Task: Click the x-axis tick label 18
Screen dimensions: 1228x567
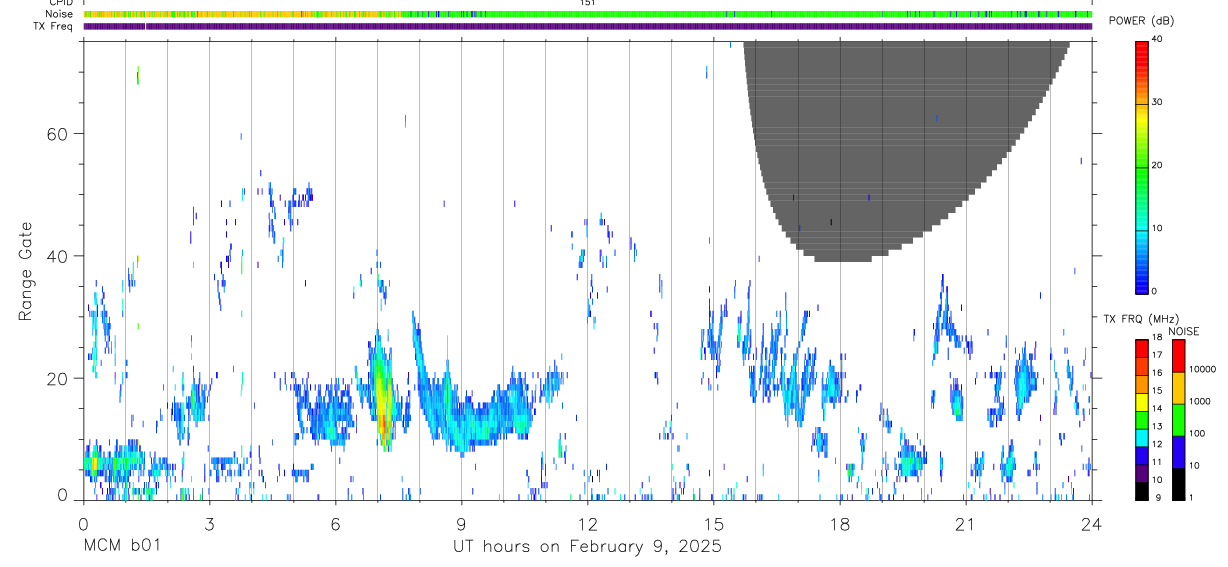Action: pos(839,523)
